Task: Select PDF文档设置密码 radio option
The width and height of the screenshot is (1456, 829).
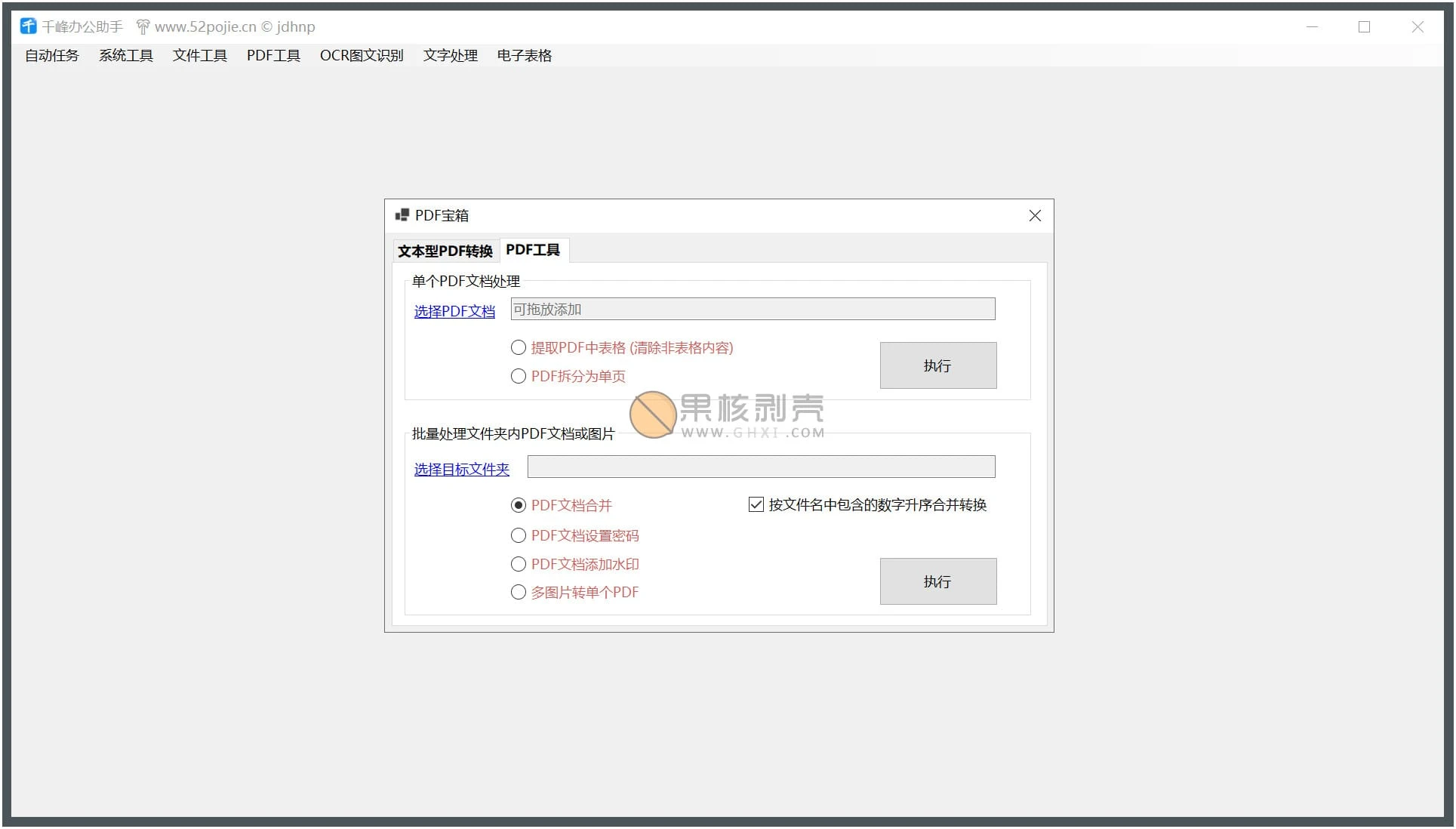Action: coord(519,535)
